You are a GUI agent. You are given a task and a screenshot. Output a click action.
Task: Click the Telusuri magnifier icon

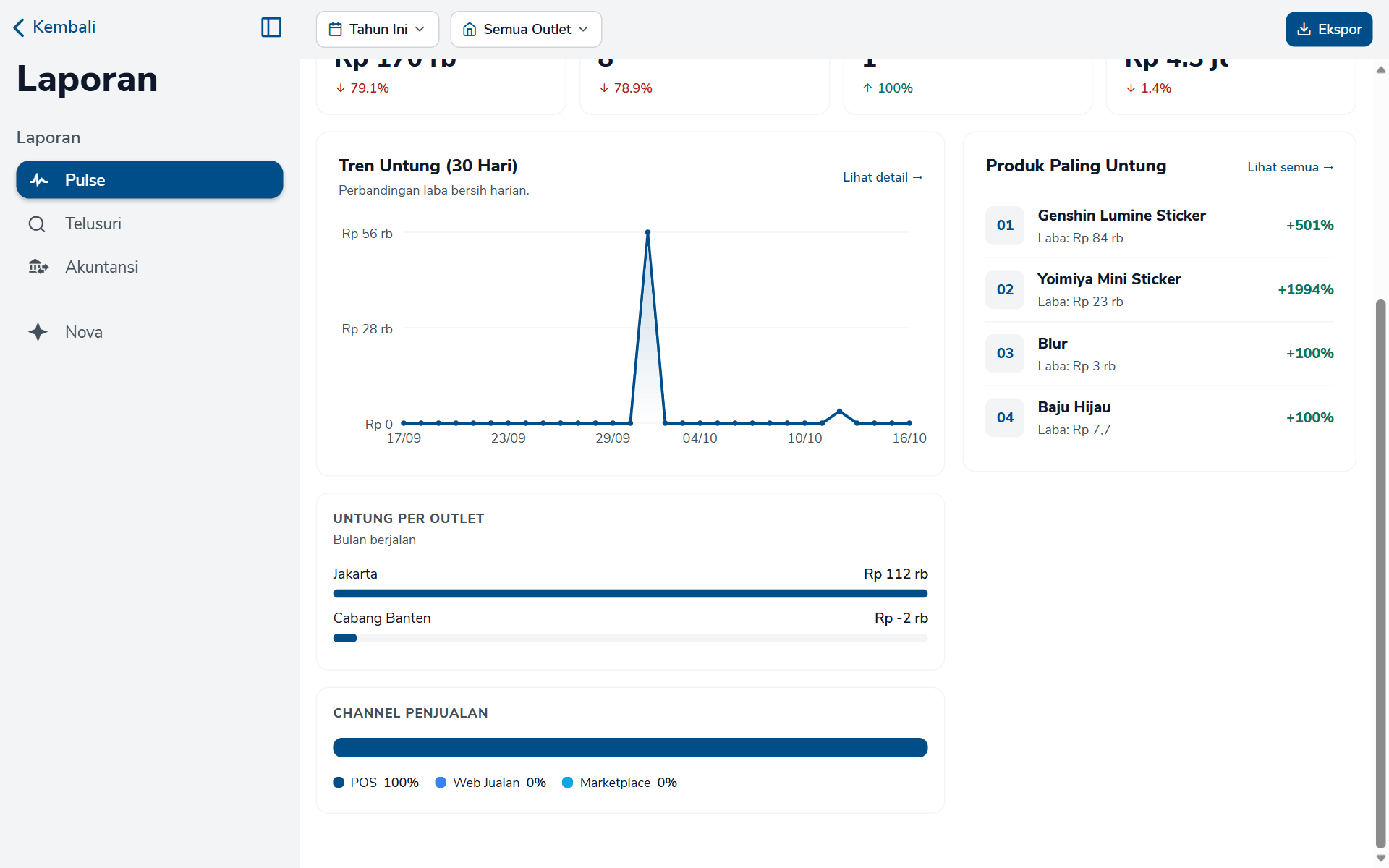point(37,224)
